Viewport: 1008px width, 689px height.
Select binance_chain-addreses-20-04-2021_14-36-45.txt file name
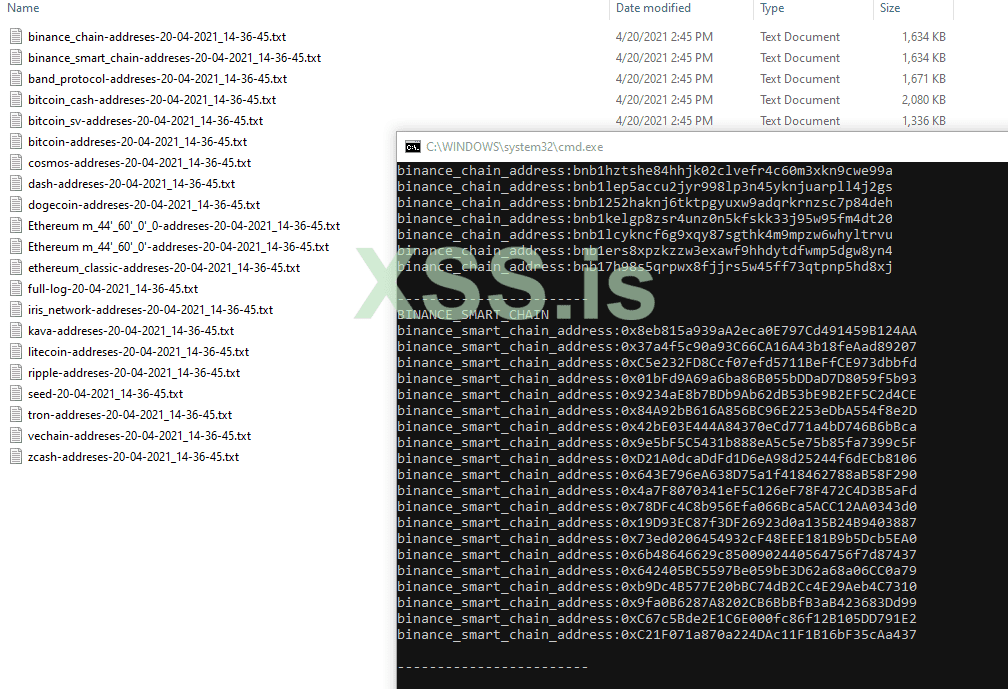157,37
